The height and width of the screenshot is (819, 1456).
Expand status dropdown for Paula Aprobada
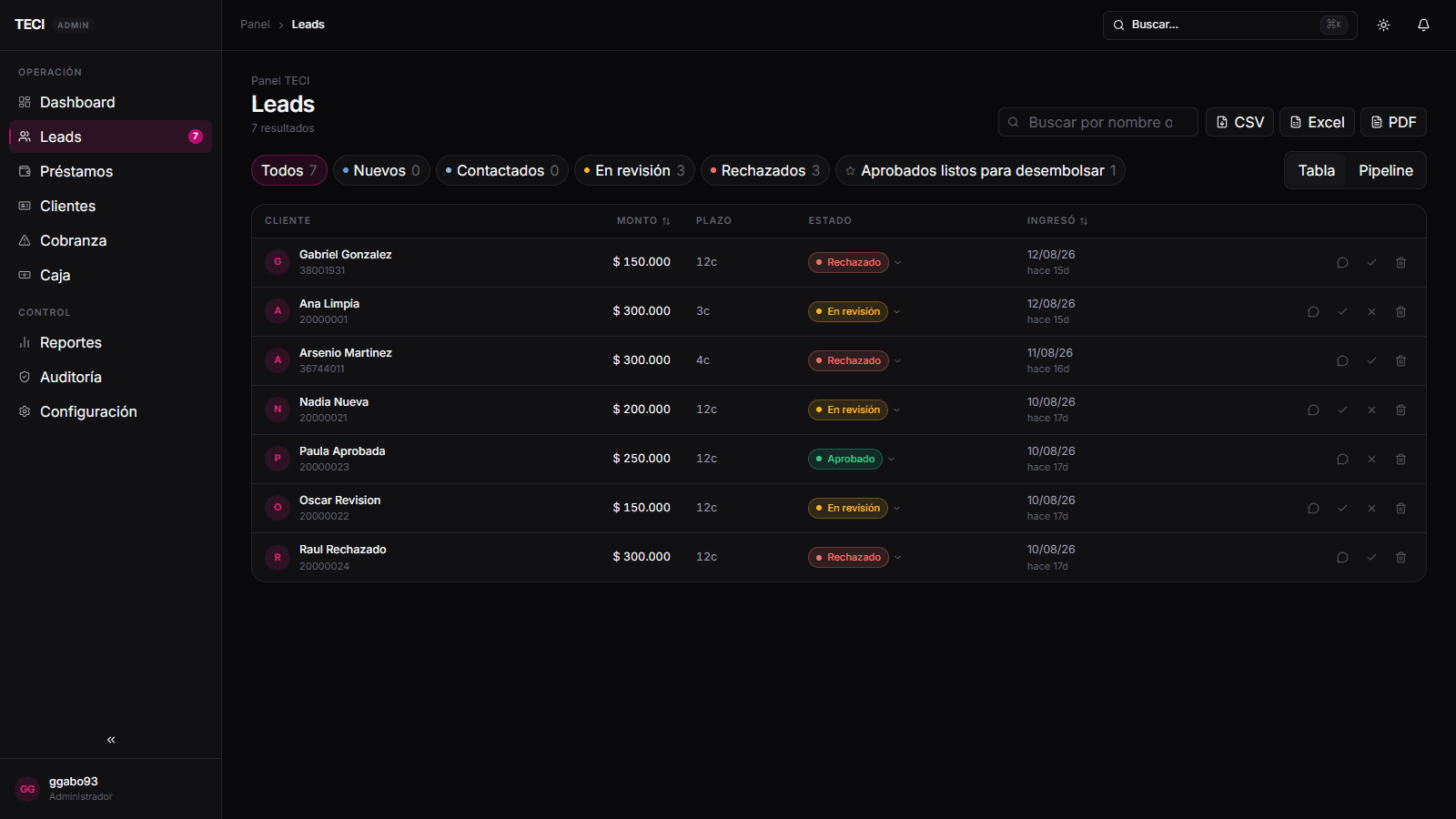(891, 460)
